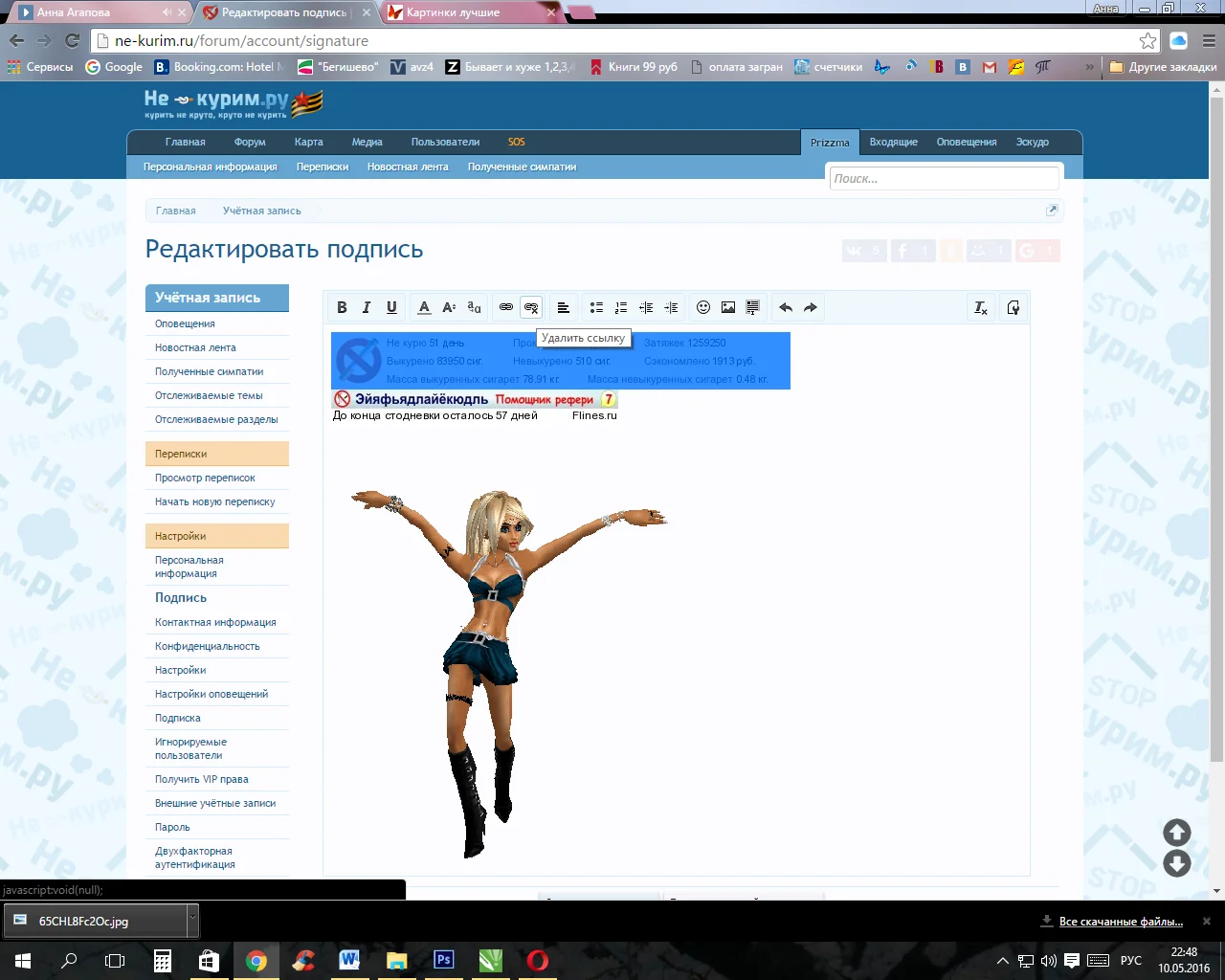Image resolution: width=1225 pixels, height=980 pixels.
Task: Click the Поиск search field
Action: coord(945,178)
